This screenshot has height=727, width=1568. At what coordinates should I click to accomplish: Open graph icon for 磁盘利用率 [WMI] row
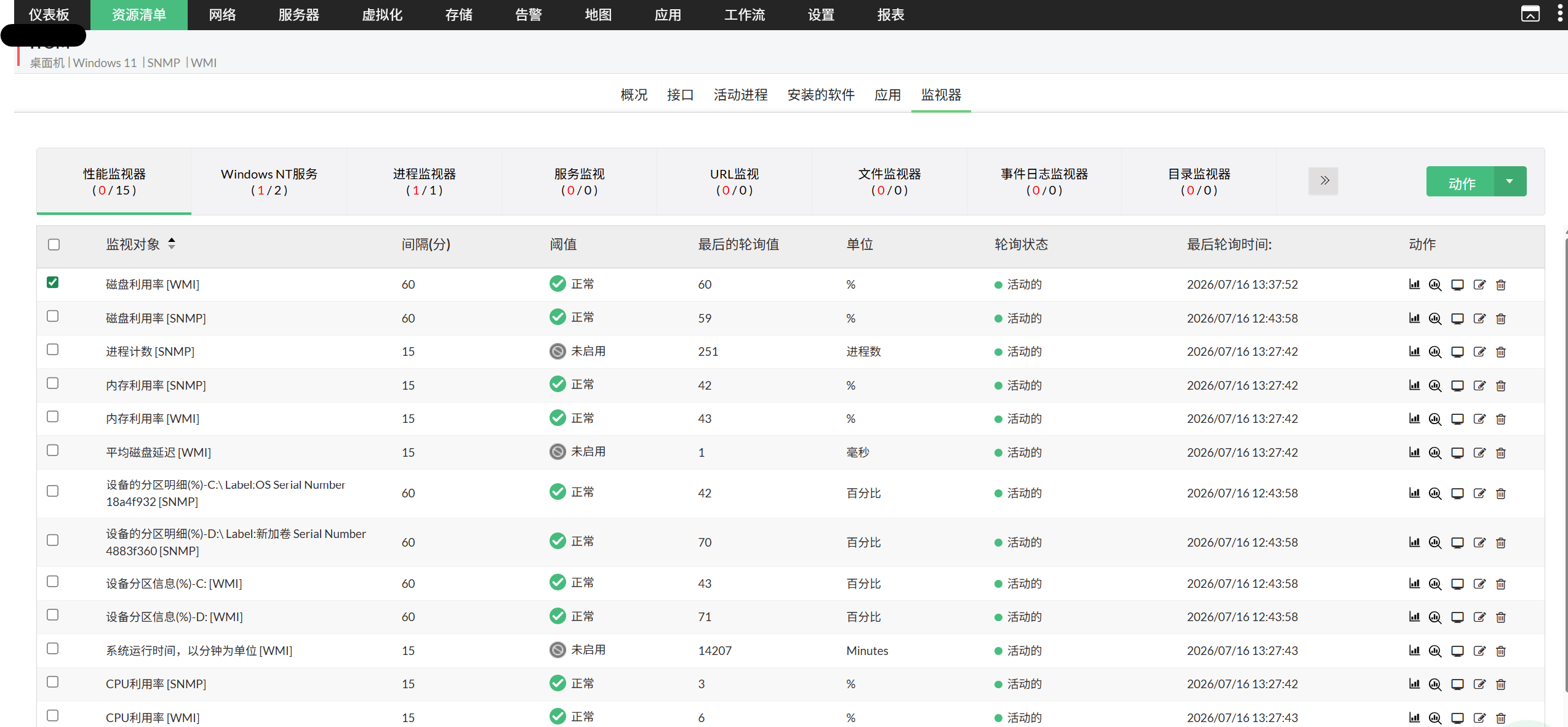[1414, 284]
